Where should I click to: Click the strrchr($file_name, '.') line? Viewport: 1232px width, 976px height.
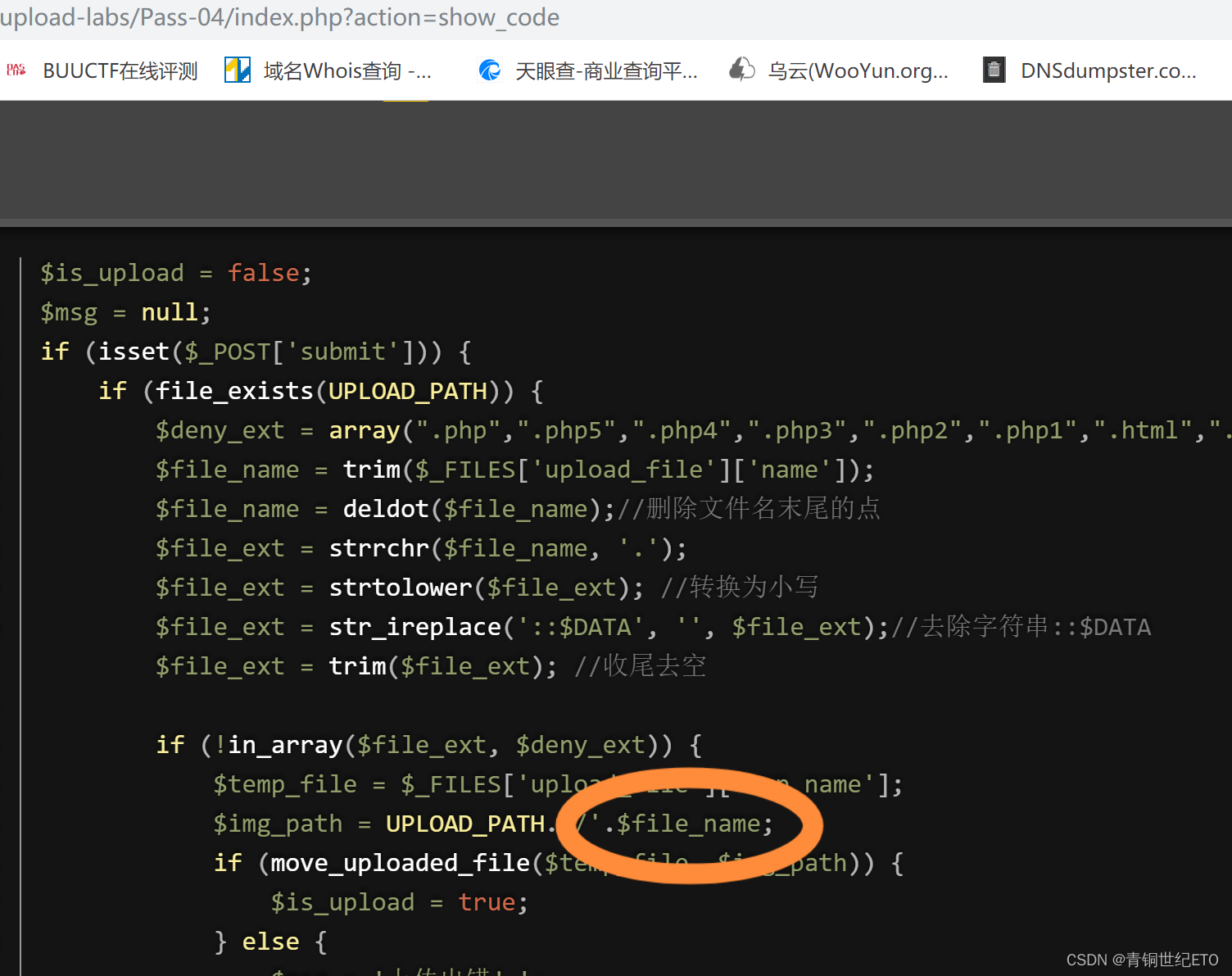(x=421, y=548)
